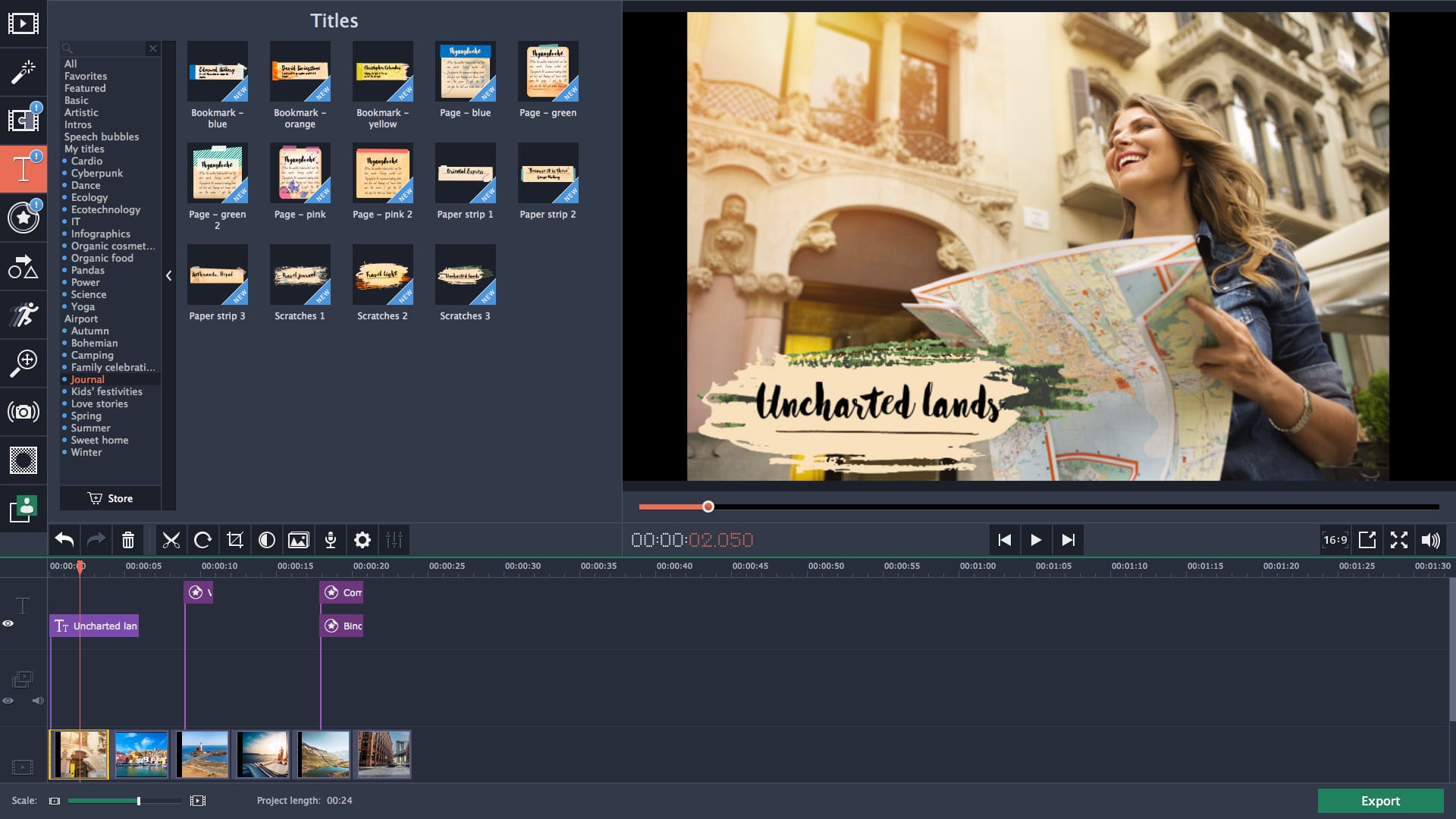This screenshot has height=819, width=1456.
Task: Select the Favorites category
Action: click(86, 76)
